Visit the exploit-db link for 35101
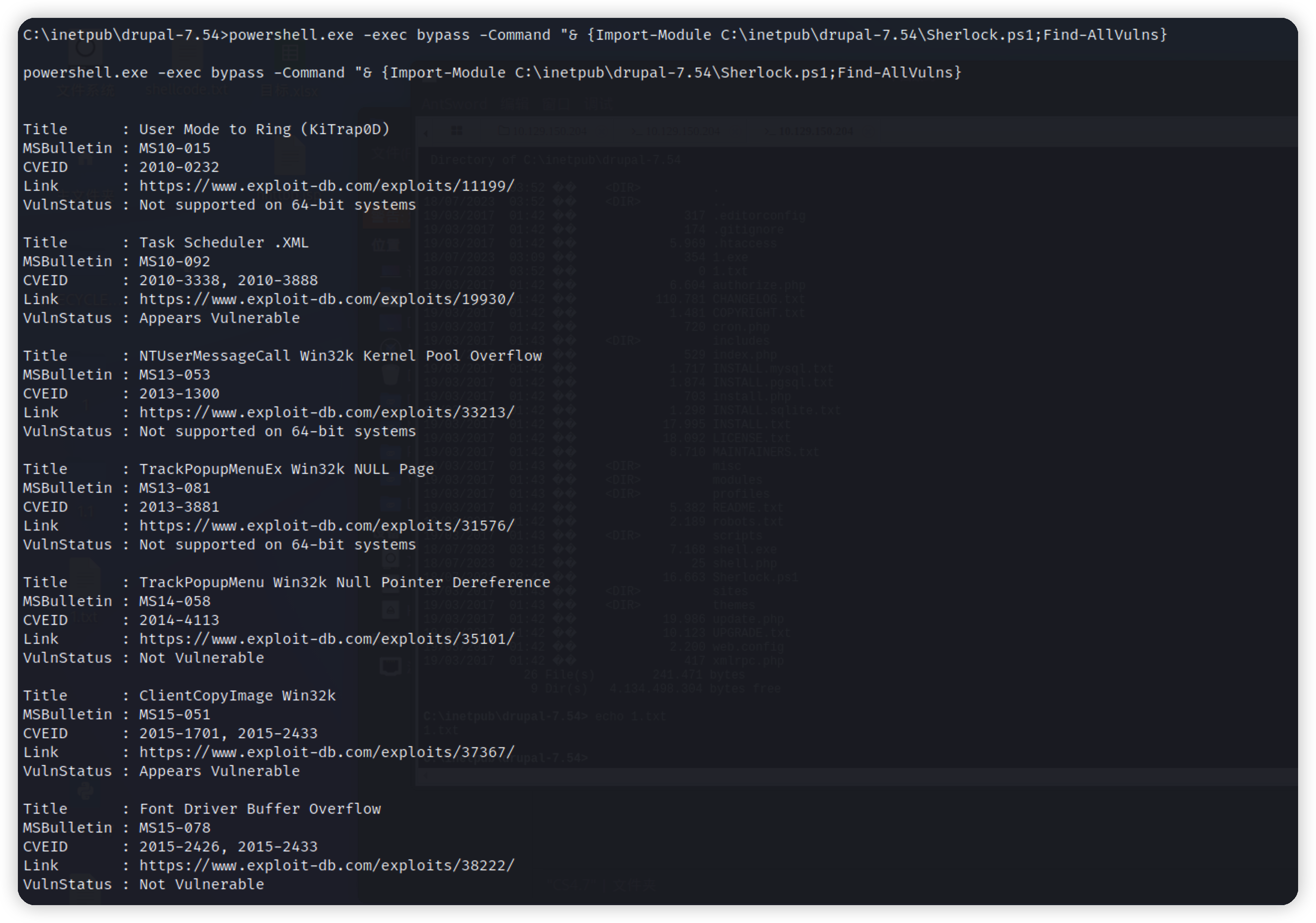 point(327,639)
